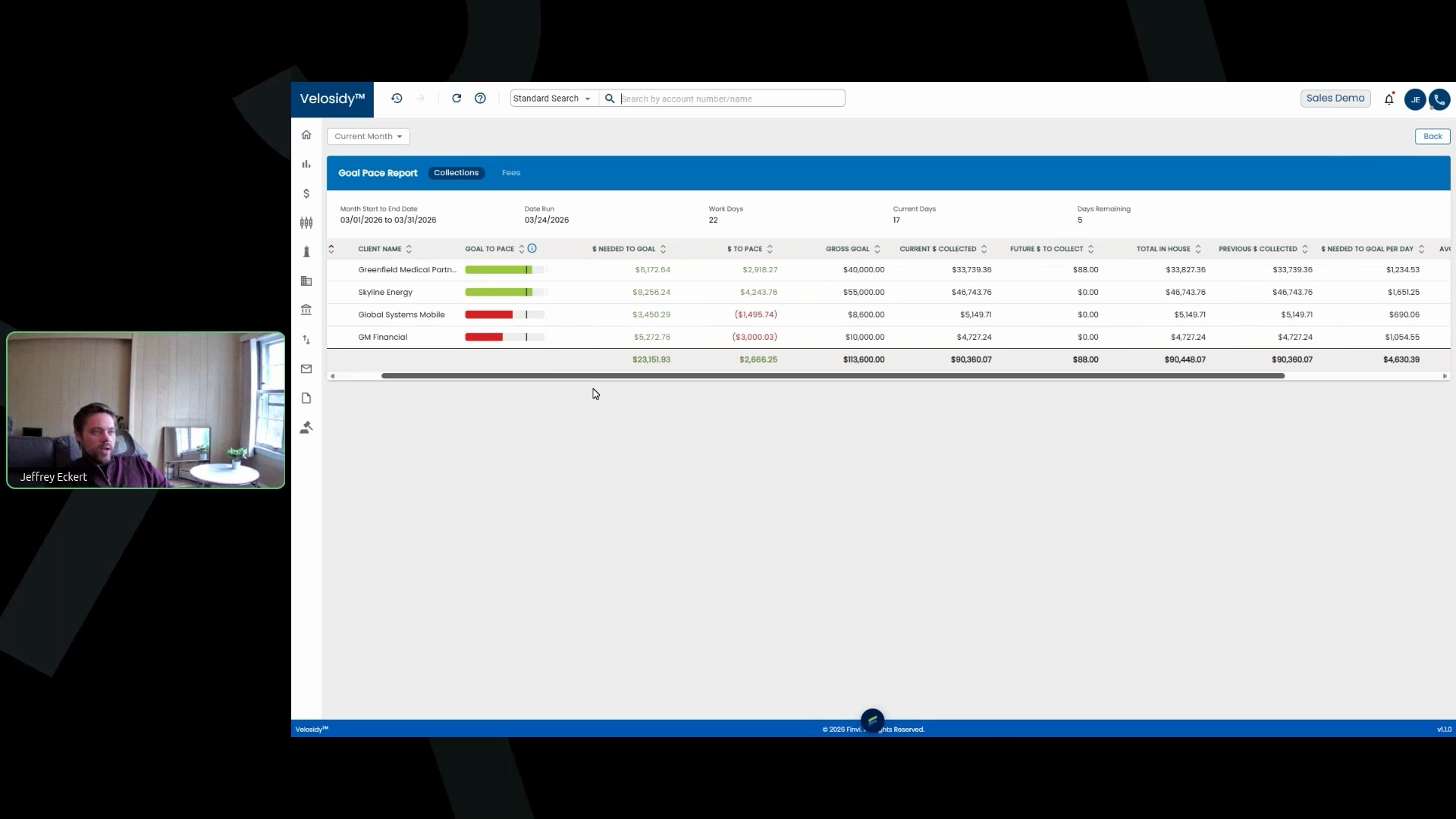Switch to the Fees tab

pyautogui.click(x=511, y=173)
